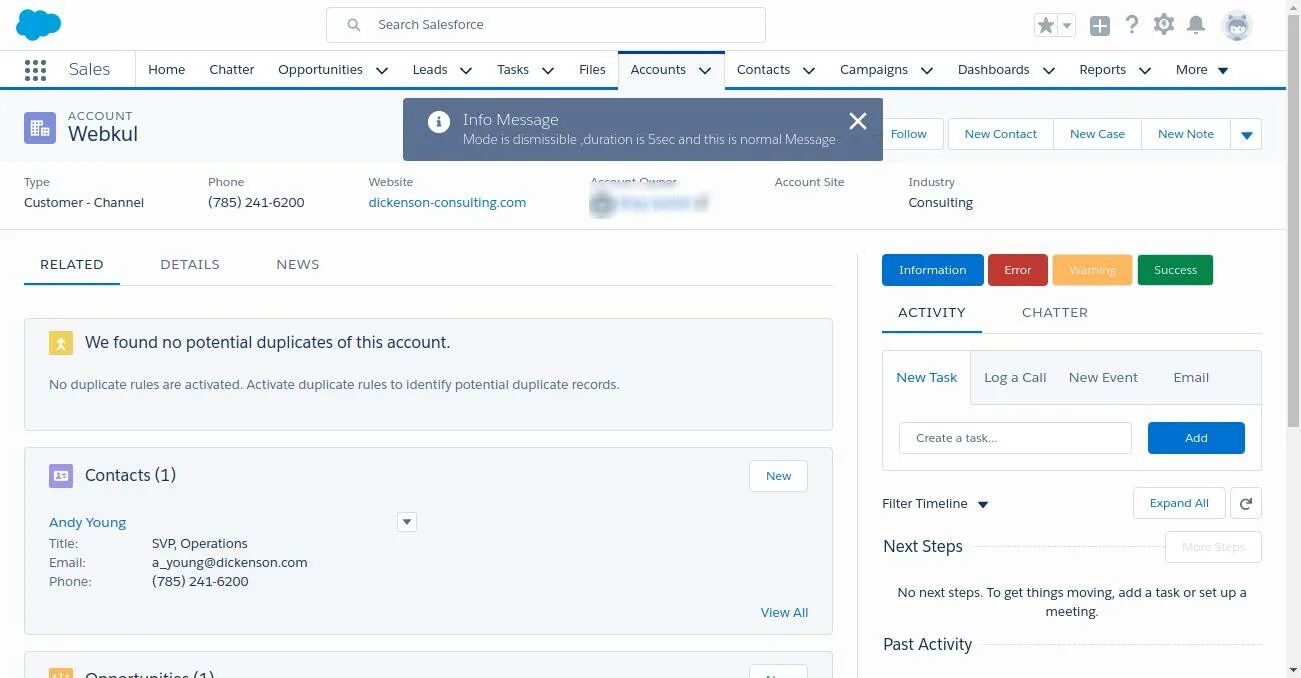Select the New Event tab
Viewport: 1301px width, 678px height.
click(1103, 378)
